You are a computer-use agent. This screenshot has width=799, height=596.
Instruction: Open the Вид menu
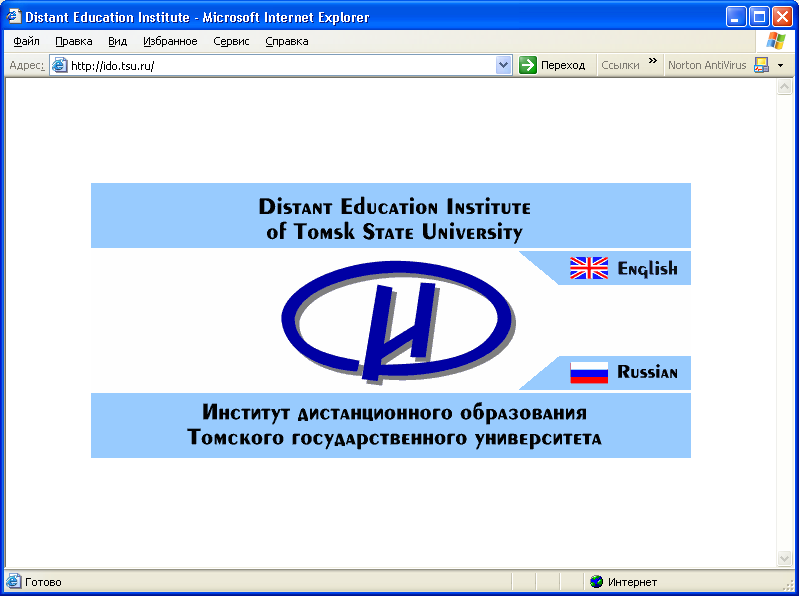[117, 41]
